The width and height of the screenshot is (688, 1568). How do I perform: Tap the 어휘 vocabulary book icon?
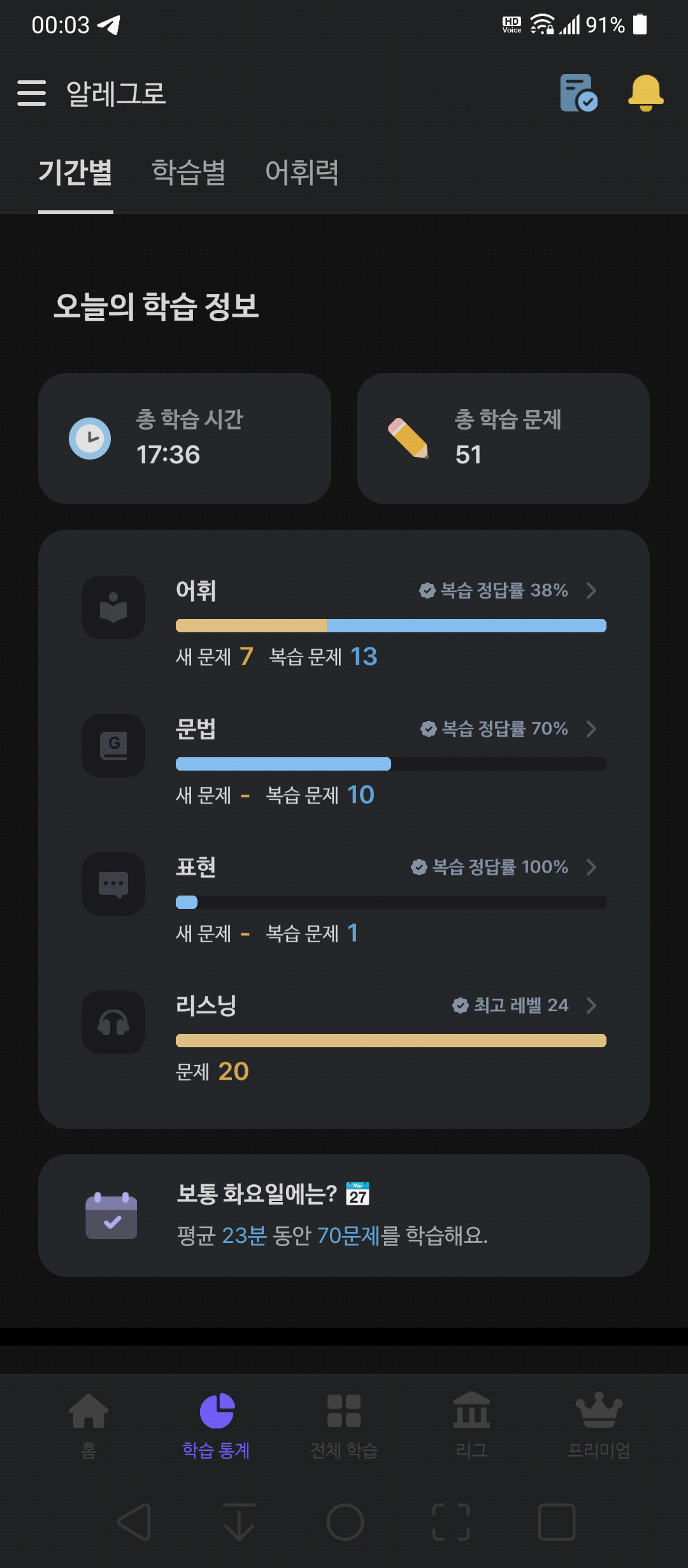click(113, 607)
